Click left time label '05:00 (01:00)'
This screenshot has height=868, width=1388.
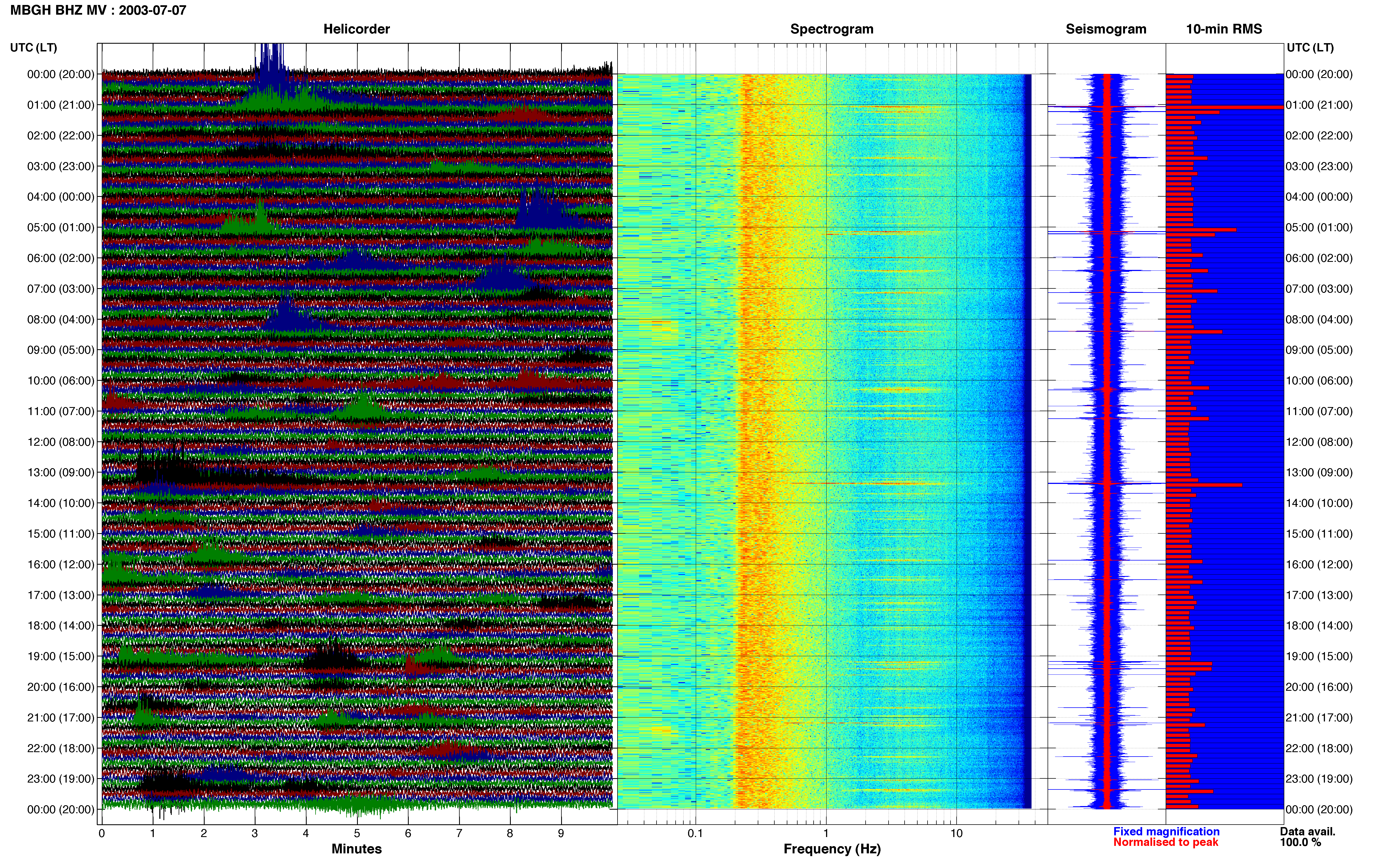pyautogui.click(x=61, y=227)
